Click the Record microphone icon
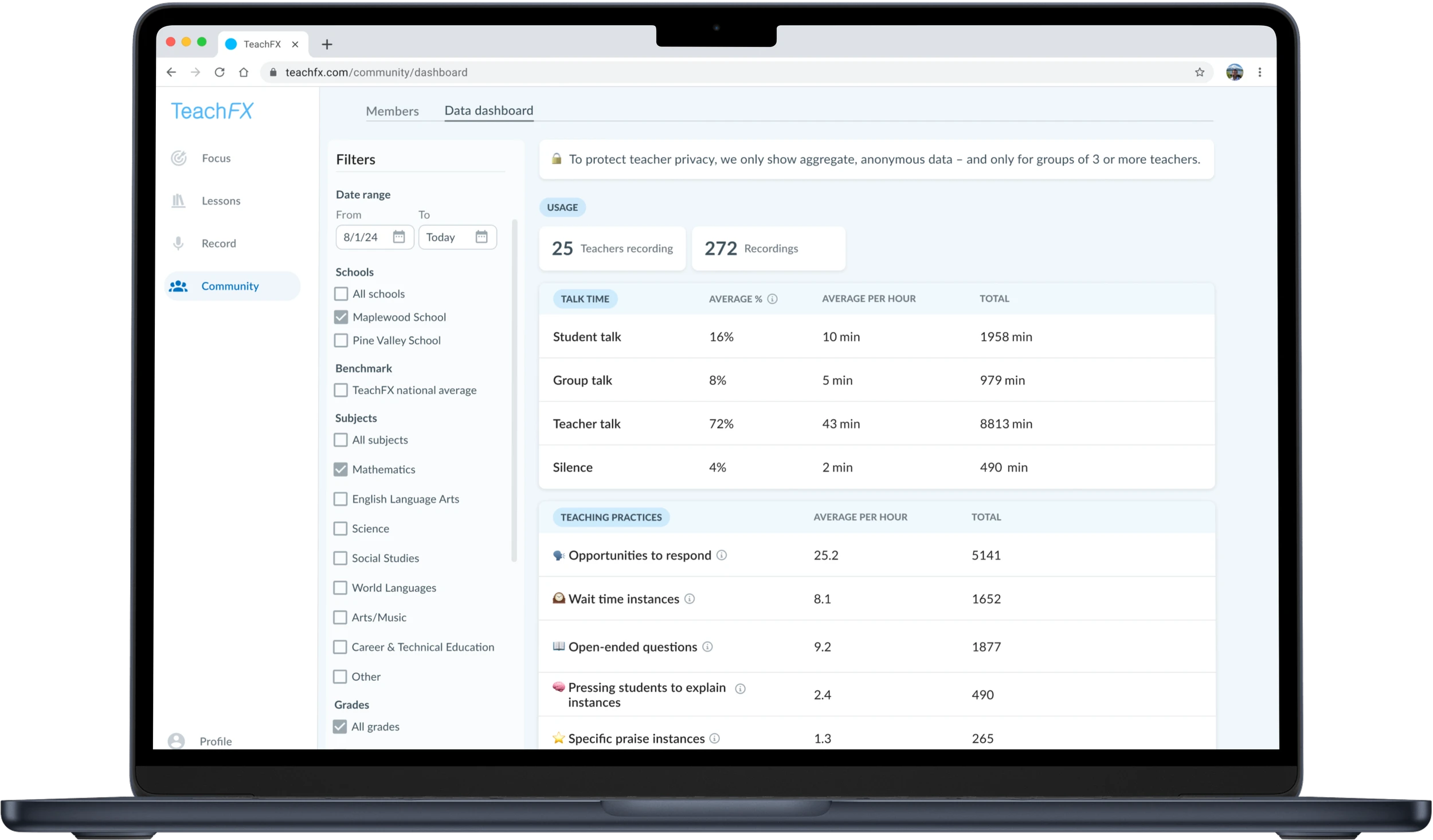 [178, 244]
